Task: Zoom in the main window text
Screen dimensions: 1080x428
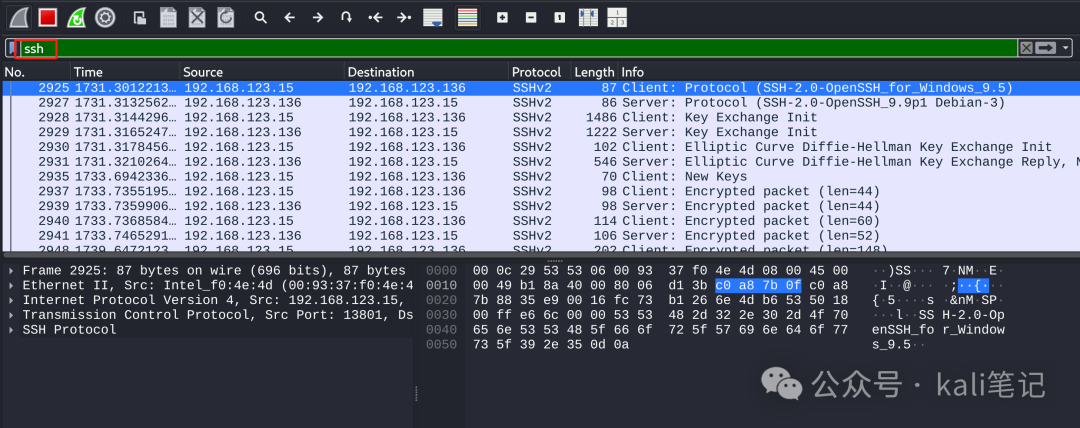Action: pos(502,17)
